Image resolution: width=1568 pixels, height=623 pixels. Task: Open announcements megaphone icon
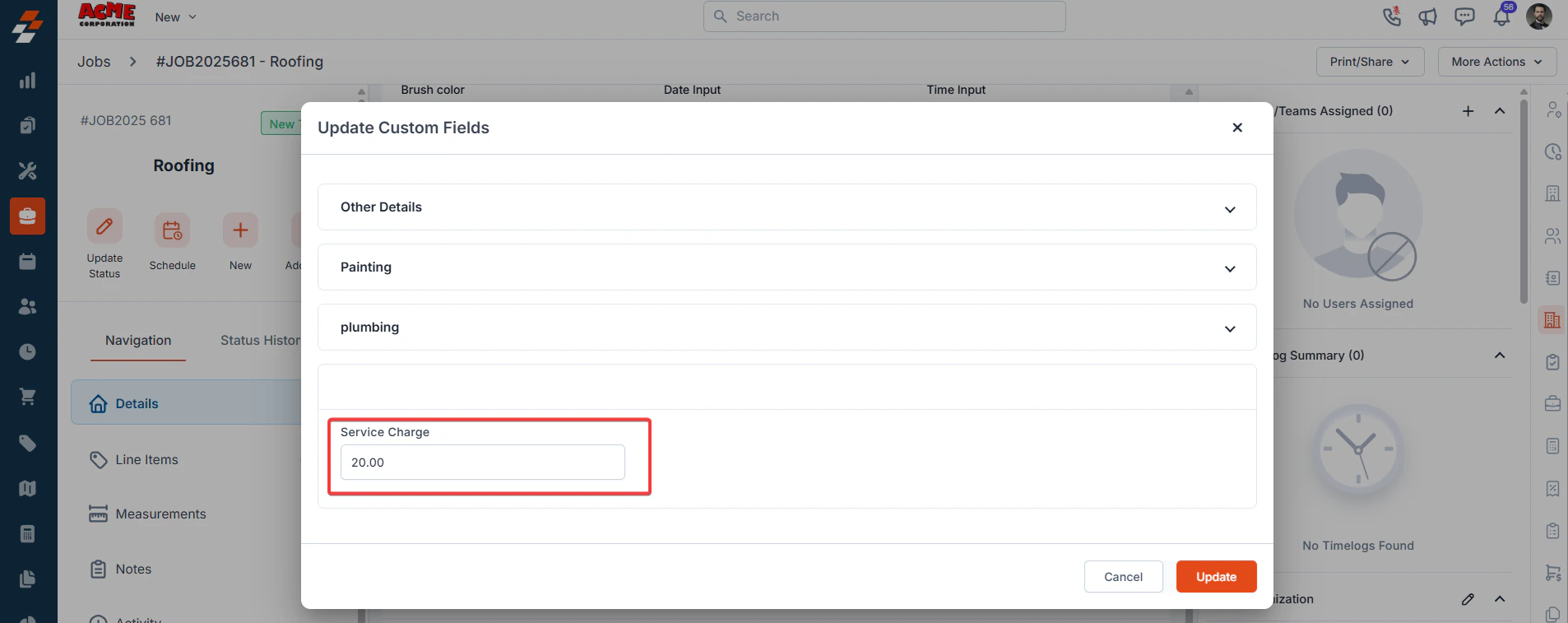(x=1427, y=16)
